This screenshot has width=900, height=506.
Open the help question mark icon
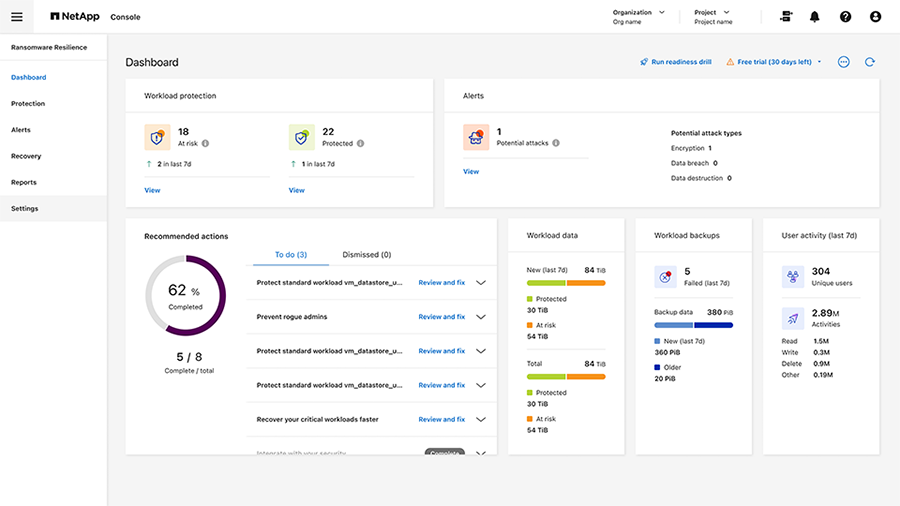click(x=845, y=17)
